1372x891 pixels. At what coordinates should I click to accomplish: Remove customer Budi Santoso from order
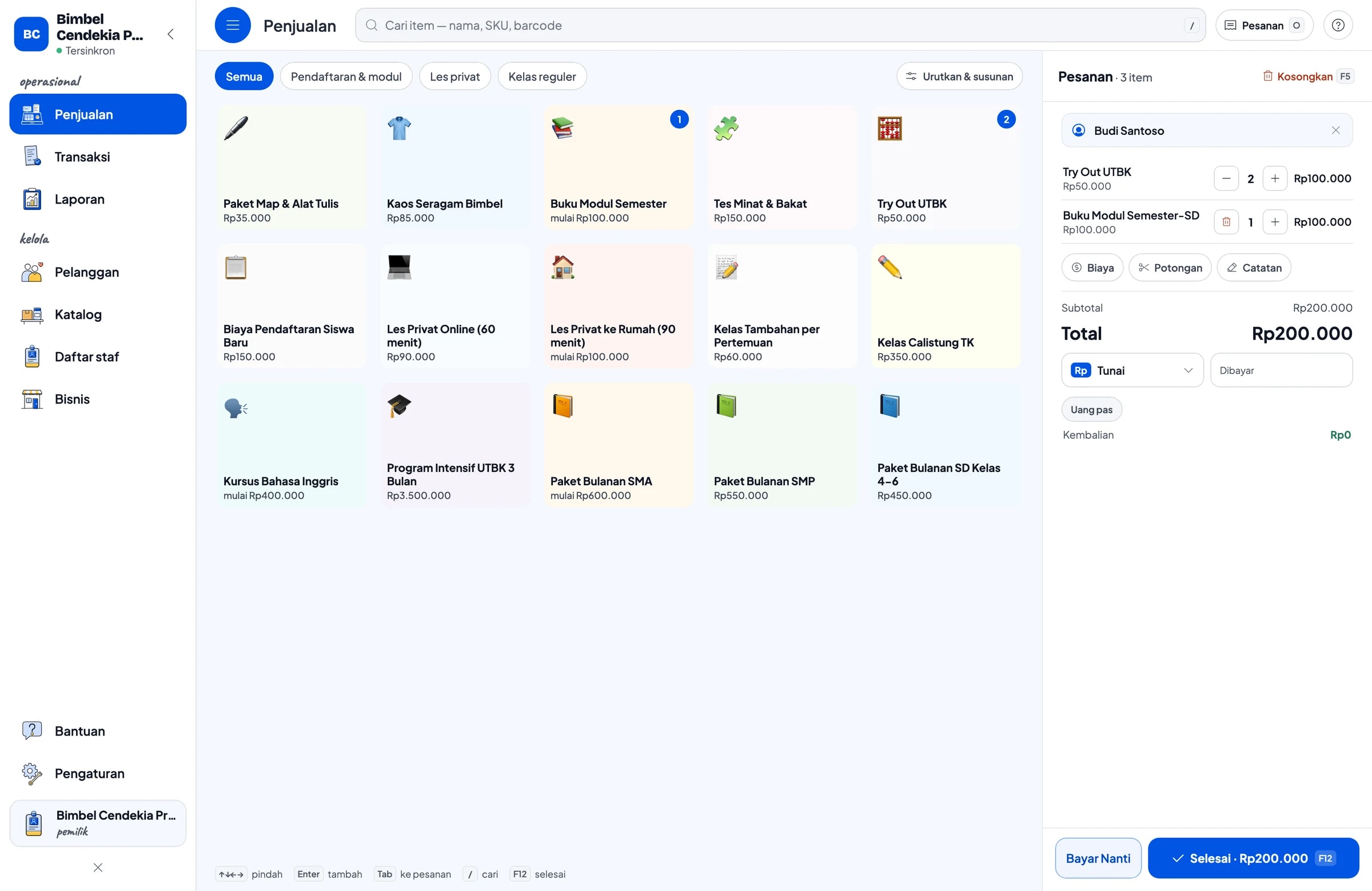[1335, 130]
